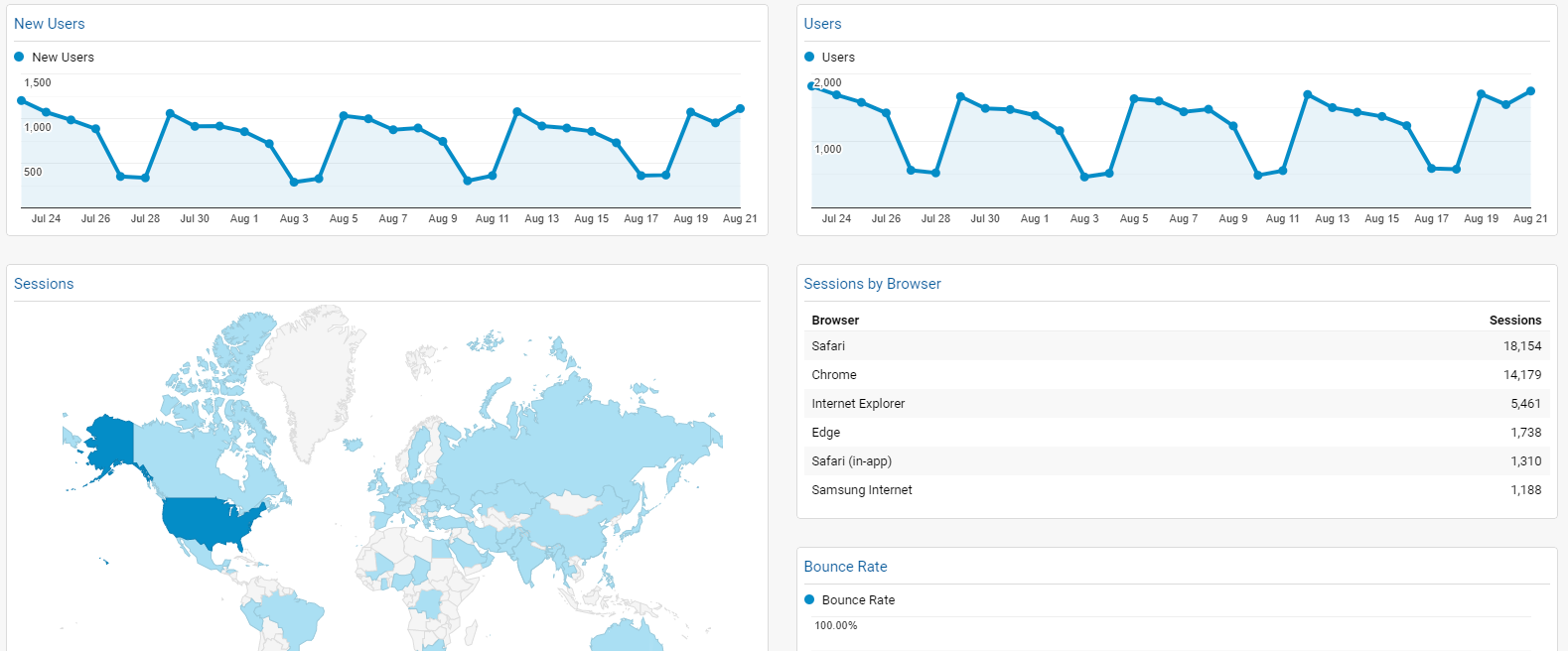Click the Aug 21 point in New Users chart
This screenshot has height=651, width=1568.
[740, 109]
